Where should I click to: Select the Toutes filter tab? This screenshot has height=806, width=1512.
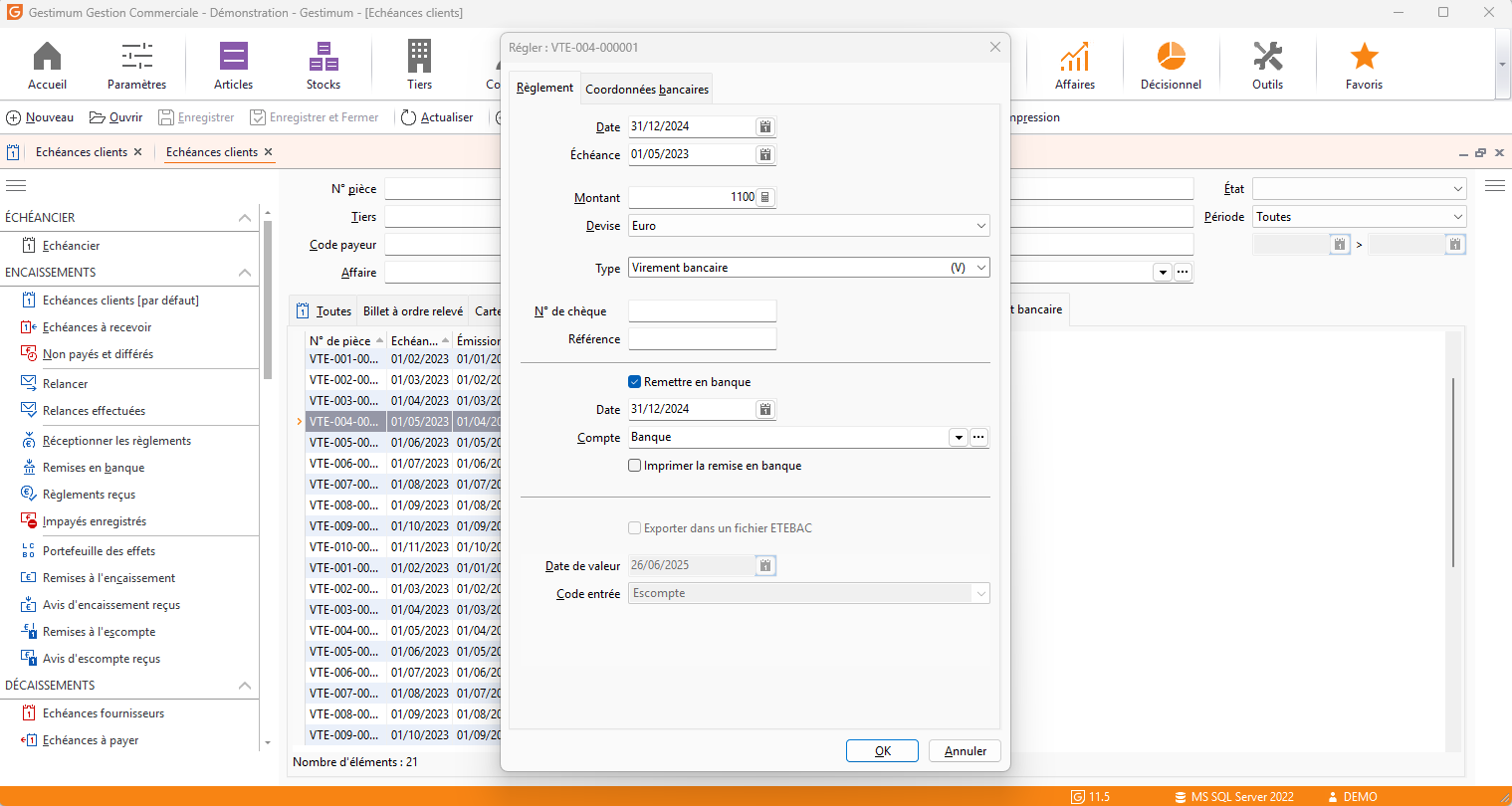(x=324, y=310)
